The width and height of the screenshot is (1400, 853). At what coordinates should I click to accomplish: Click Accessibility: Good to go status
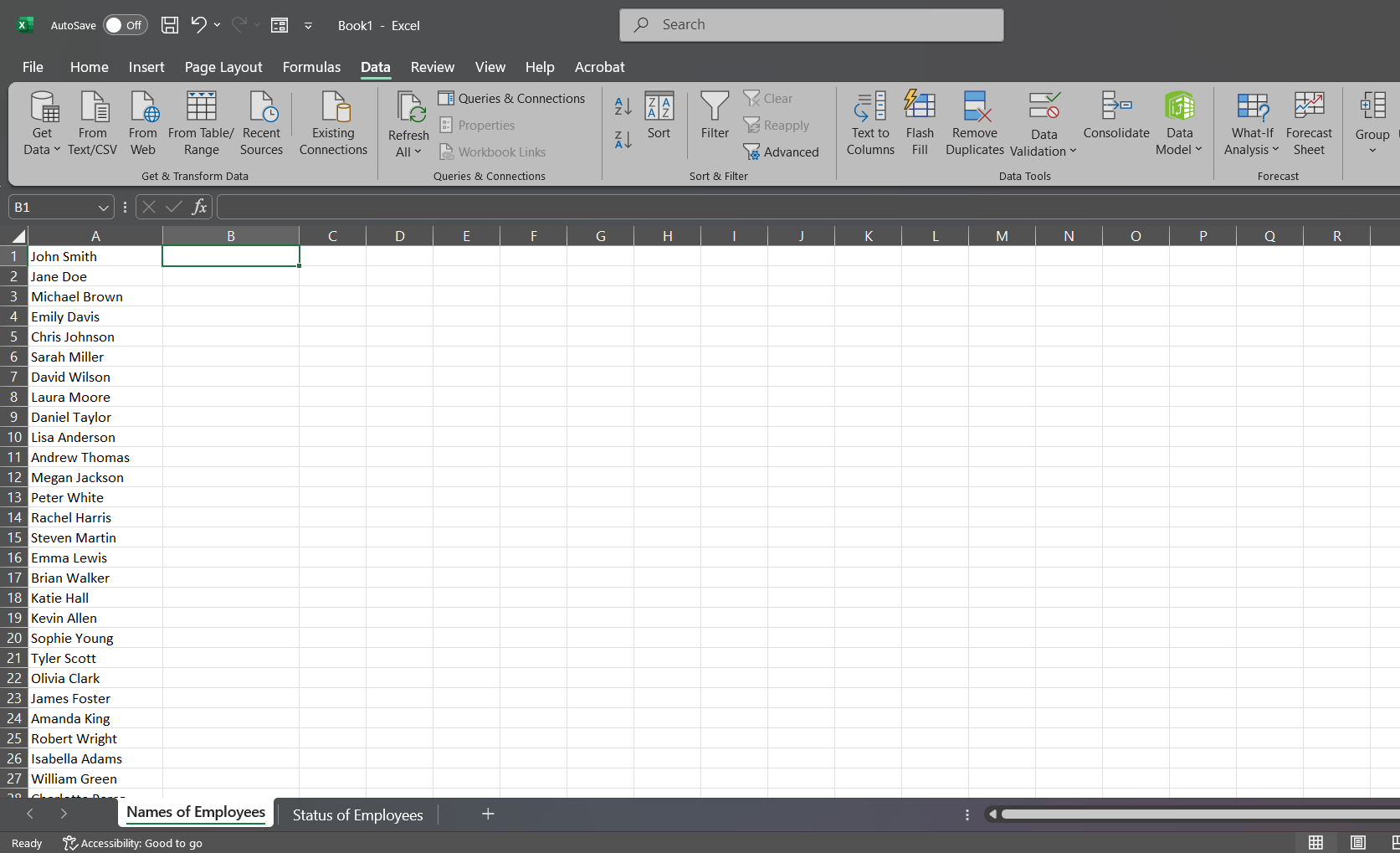(132, 843)
